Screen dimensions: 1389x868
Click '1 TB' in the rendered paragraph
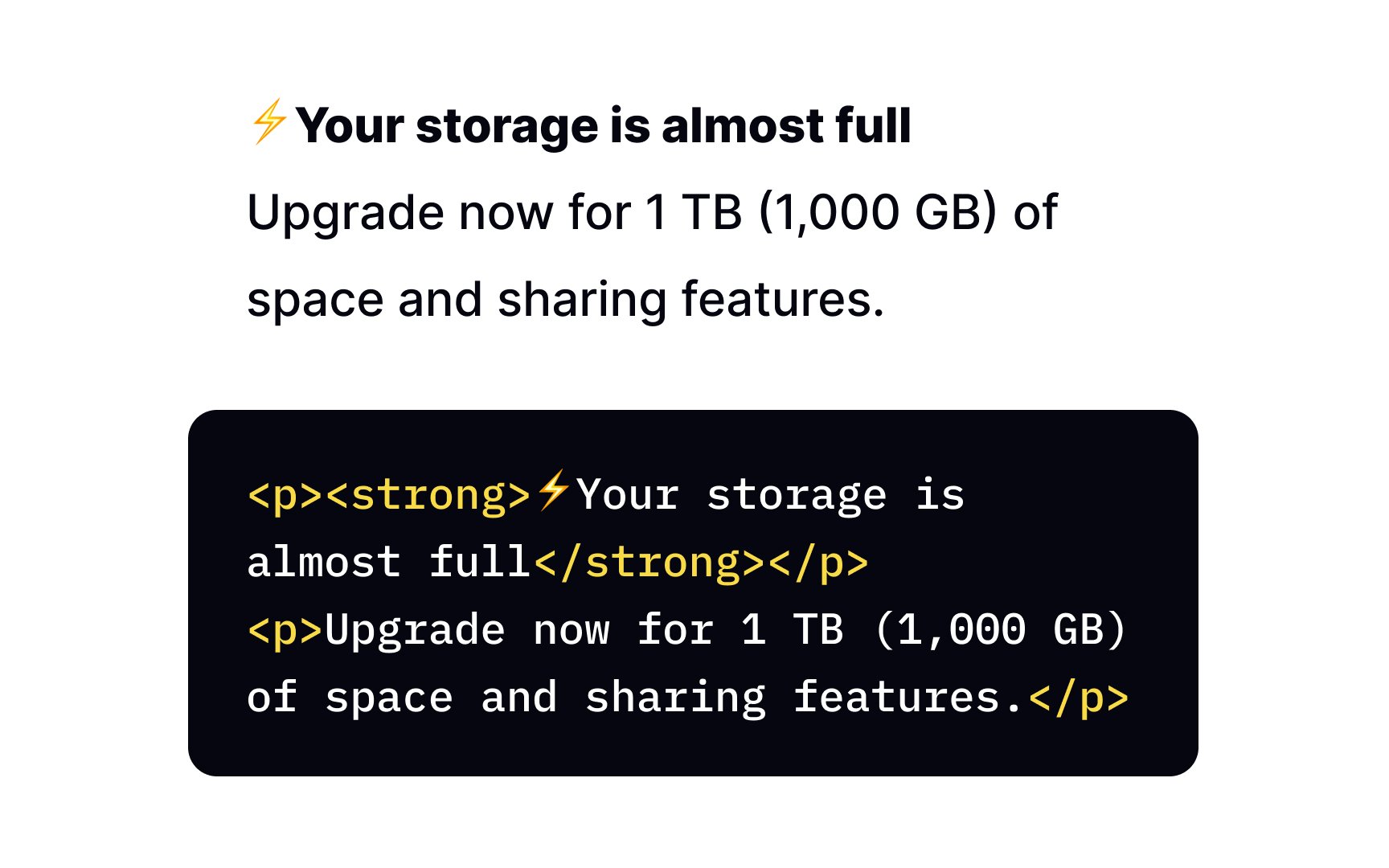pos(693,212)
